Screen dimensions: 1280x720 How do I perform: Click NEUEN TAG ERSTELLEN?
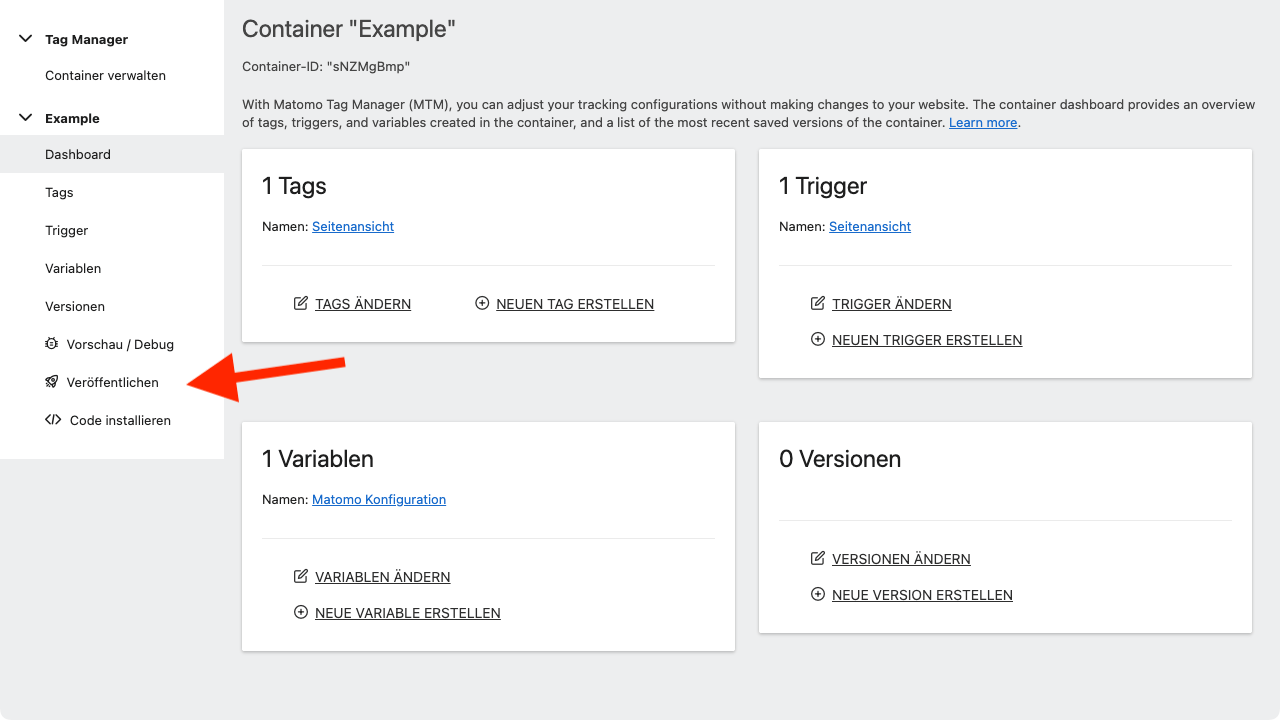click(x=575, y=304)
